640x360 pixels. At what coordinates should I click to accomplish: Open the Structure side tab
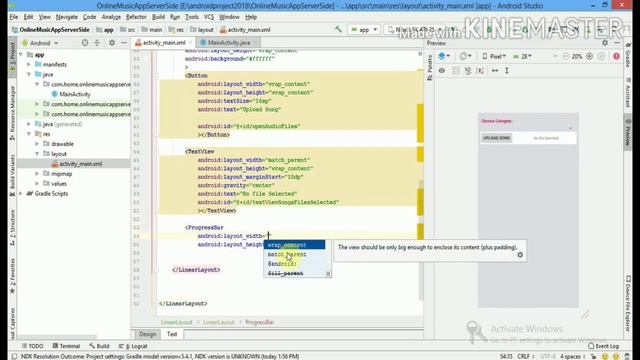coord(12,228)
